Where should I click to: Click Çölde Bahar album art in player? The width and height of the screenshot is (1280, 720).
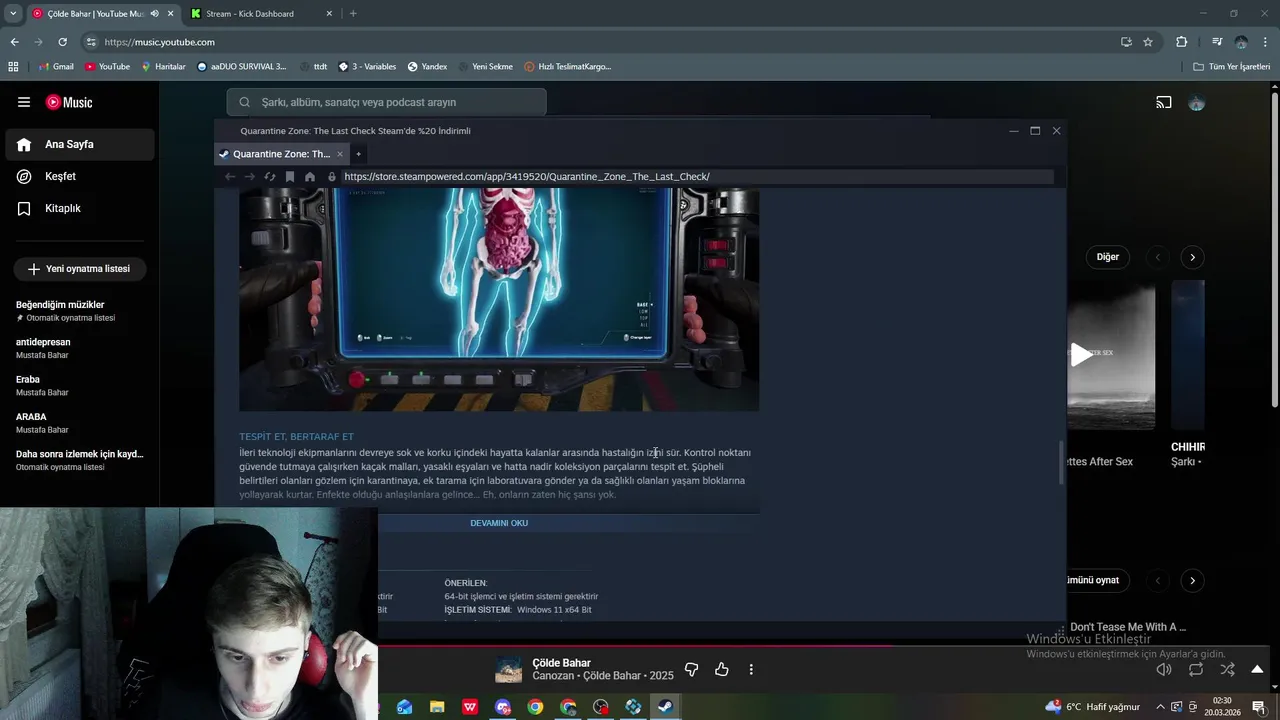(509, 669)
